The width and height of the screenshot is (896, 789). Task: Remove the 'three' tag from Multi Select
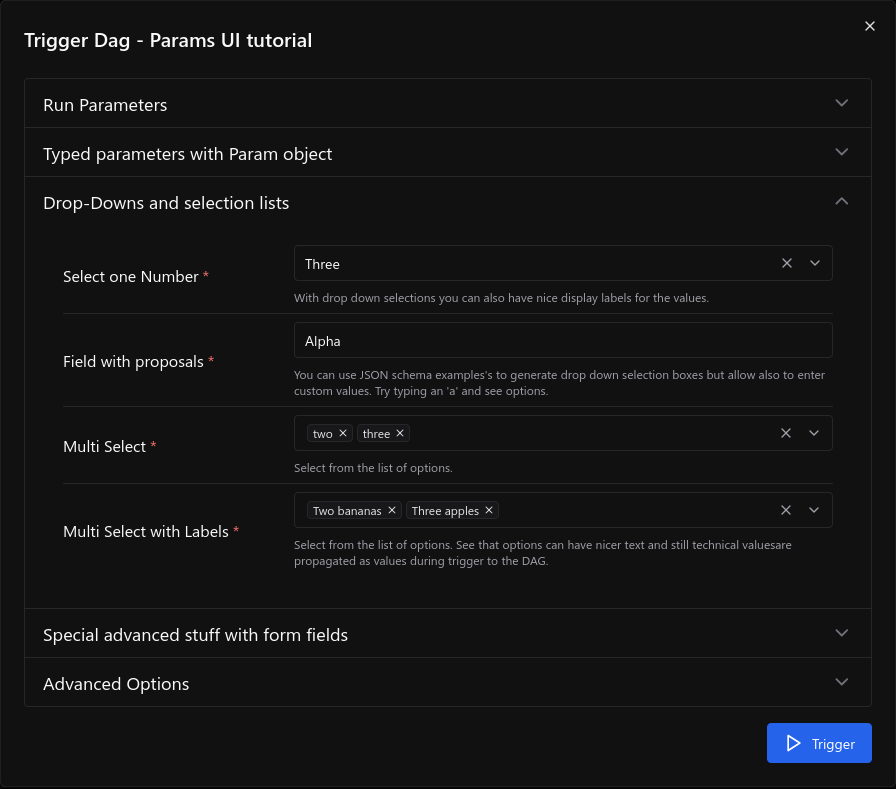[400, 433]
